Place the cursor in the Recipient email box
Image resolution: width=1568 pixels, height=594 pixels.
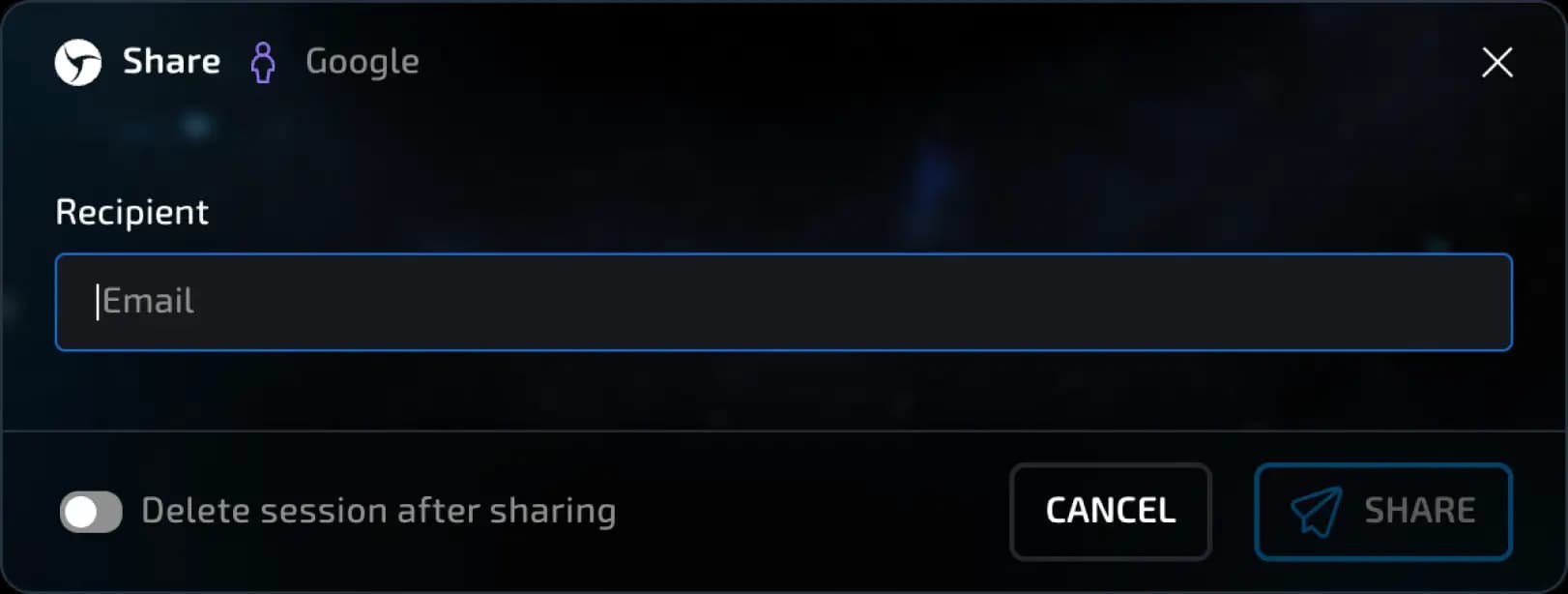coord(784,302)
